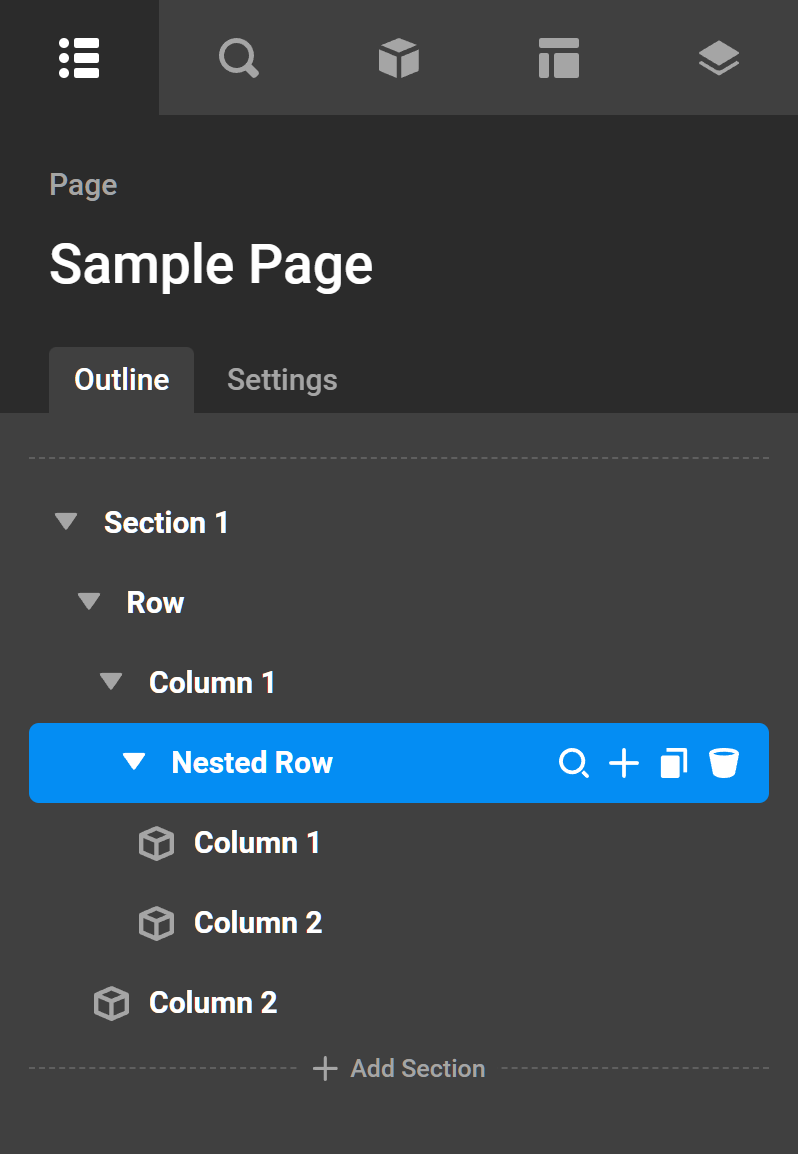798x1154 pixels.
Task: Select the Section 1 item
Action: [166, 522]
